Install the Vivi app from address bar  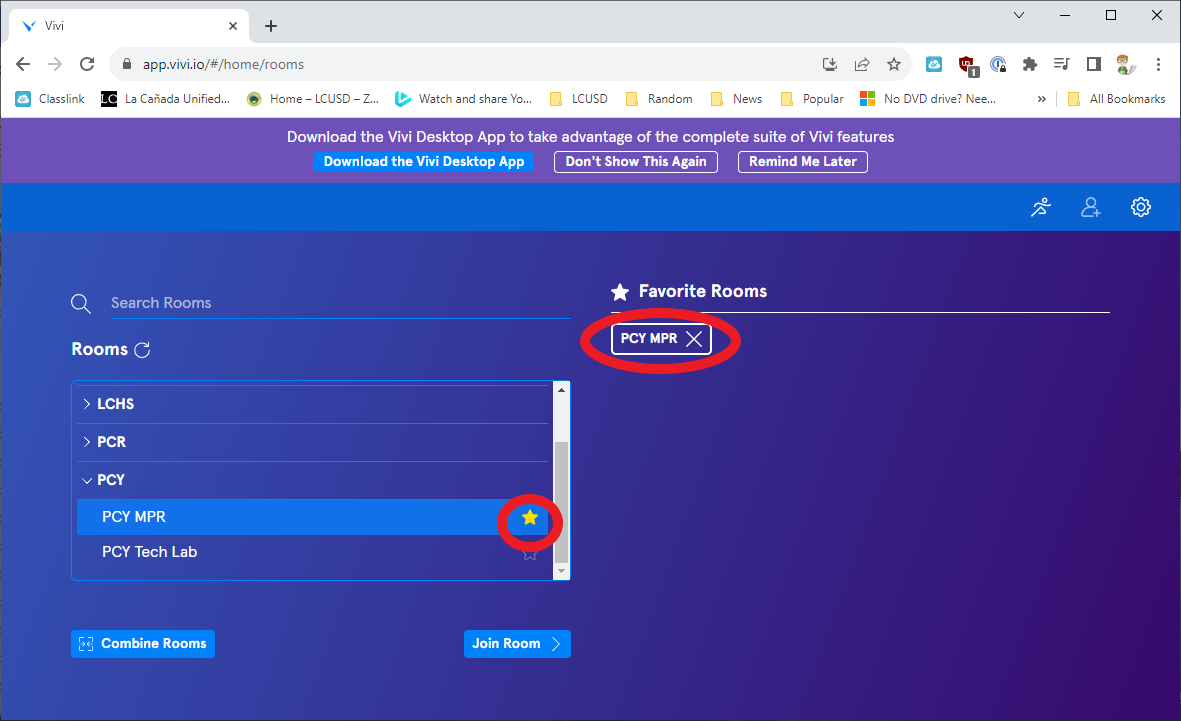(830, 65)
